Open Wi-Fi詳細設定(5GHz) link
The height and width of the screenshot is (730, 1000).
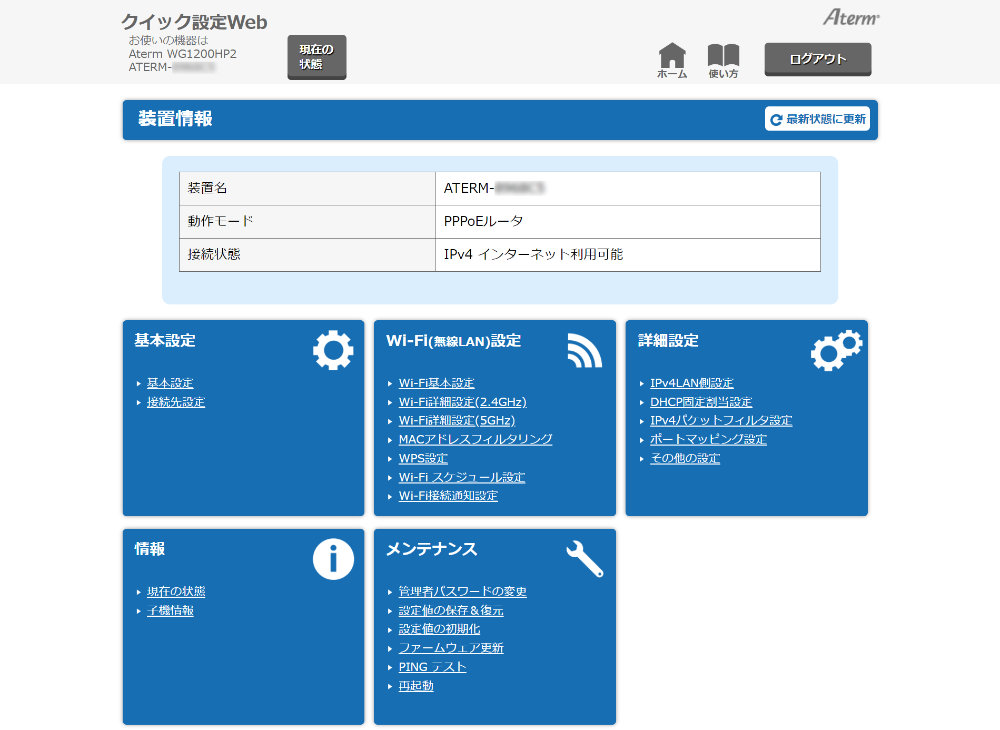[x=457, y=421]
